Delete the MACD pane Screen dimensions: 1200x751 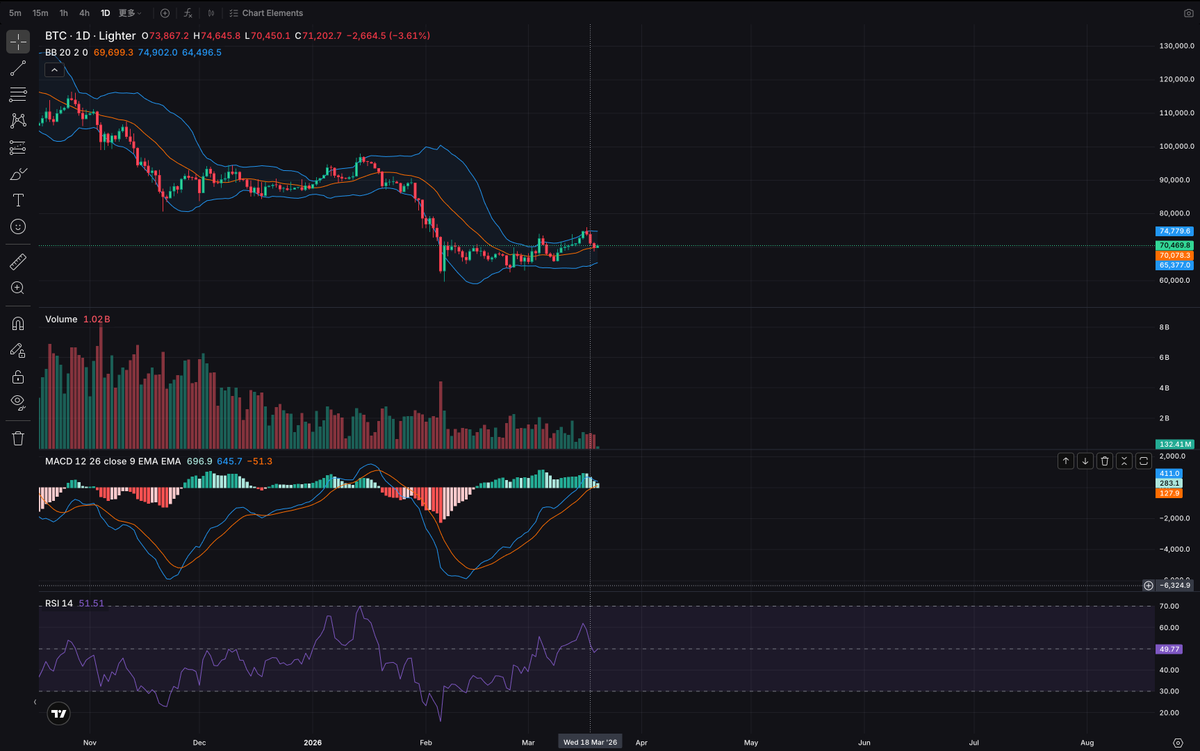pyautogui.click(x=1105, y=461)
